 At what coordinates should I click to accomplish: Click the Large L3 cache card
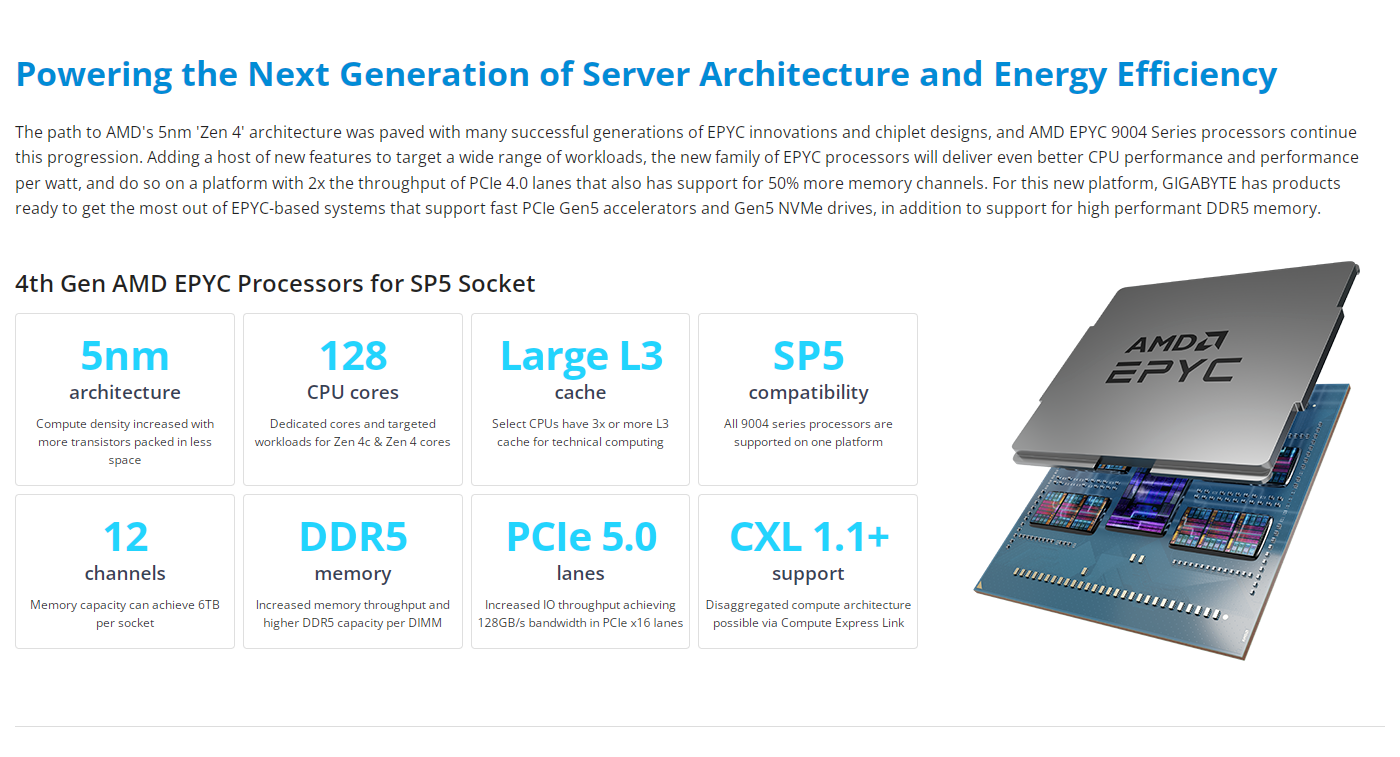point(580,399)
